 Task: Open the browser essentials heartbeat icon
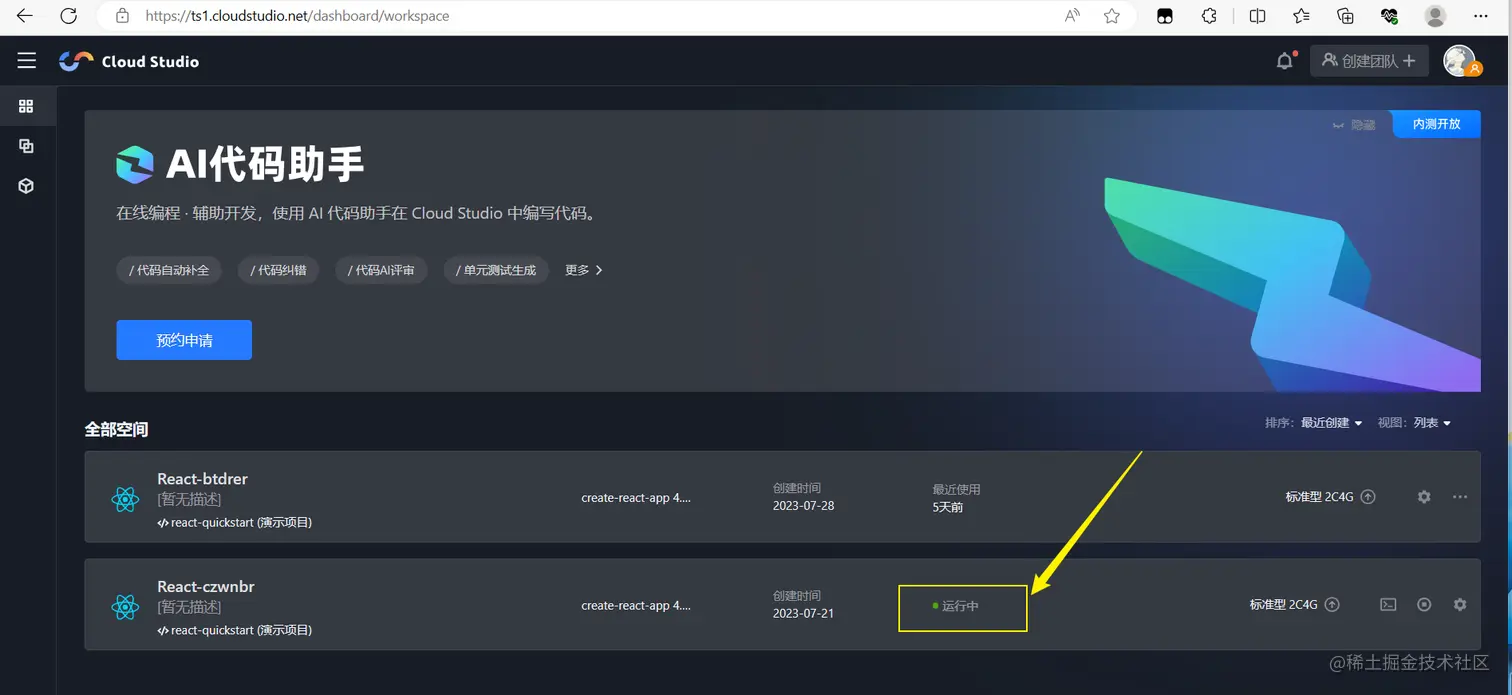pos(1389,16)
